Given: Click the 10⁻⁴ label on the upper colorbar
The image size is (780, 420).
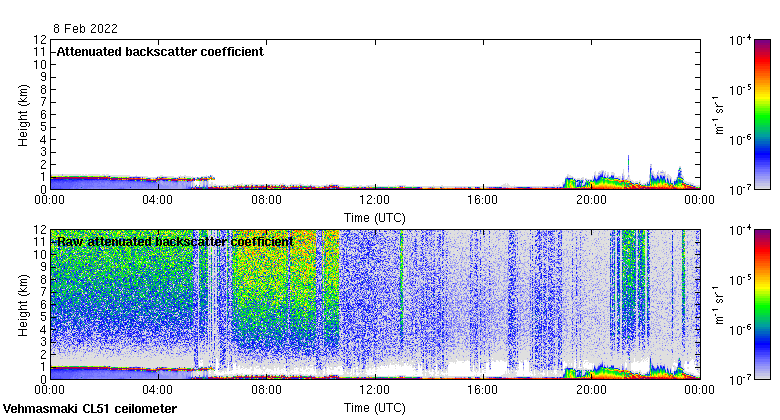Looking at the screenshot, I should point(740,40).
